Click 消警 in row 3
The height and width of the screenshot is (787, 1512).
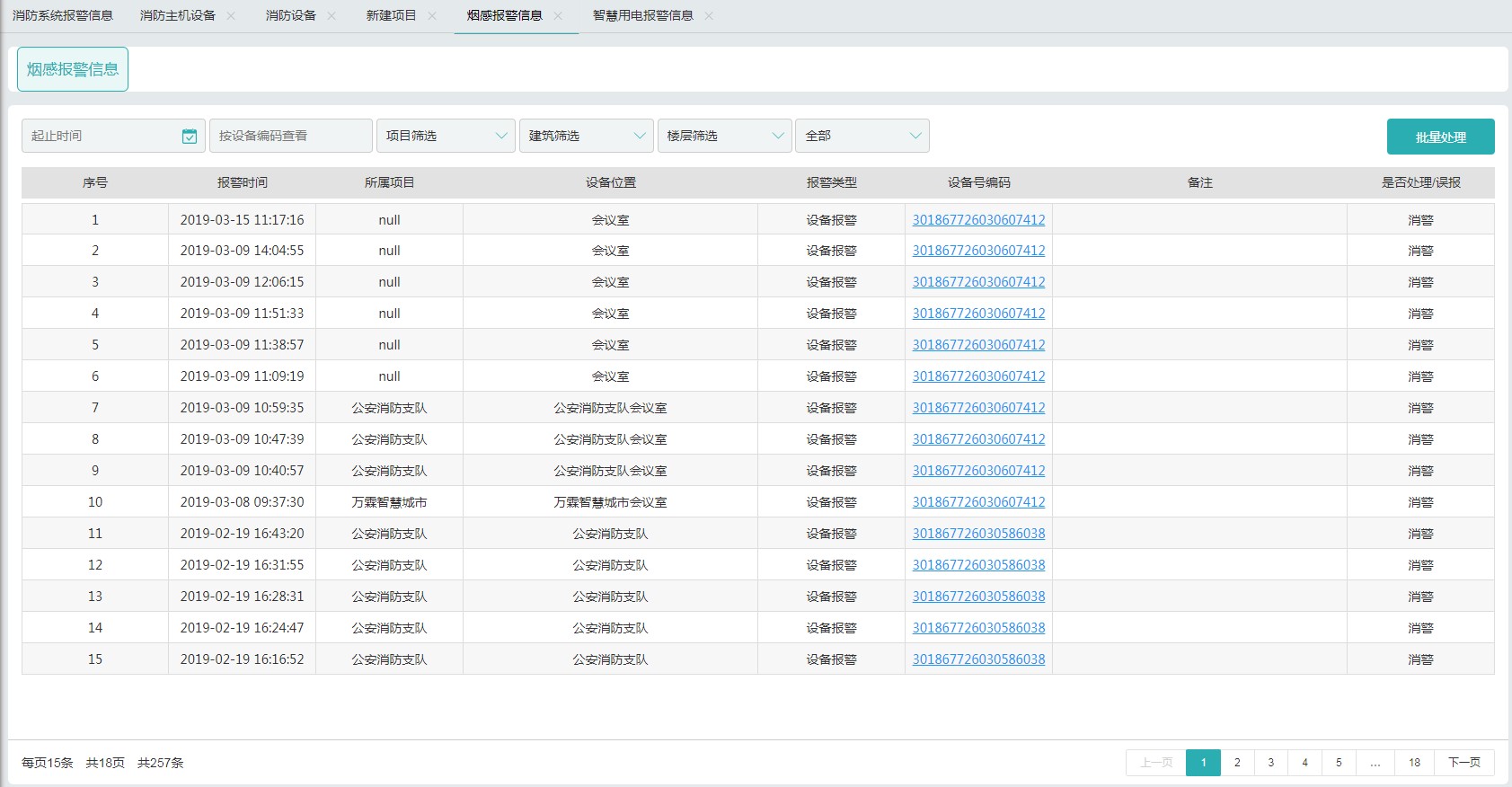1420,282
